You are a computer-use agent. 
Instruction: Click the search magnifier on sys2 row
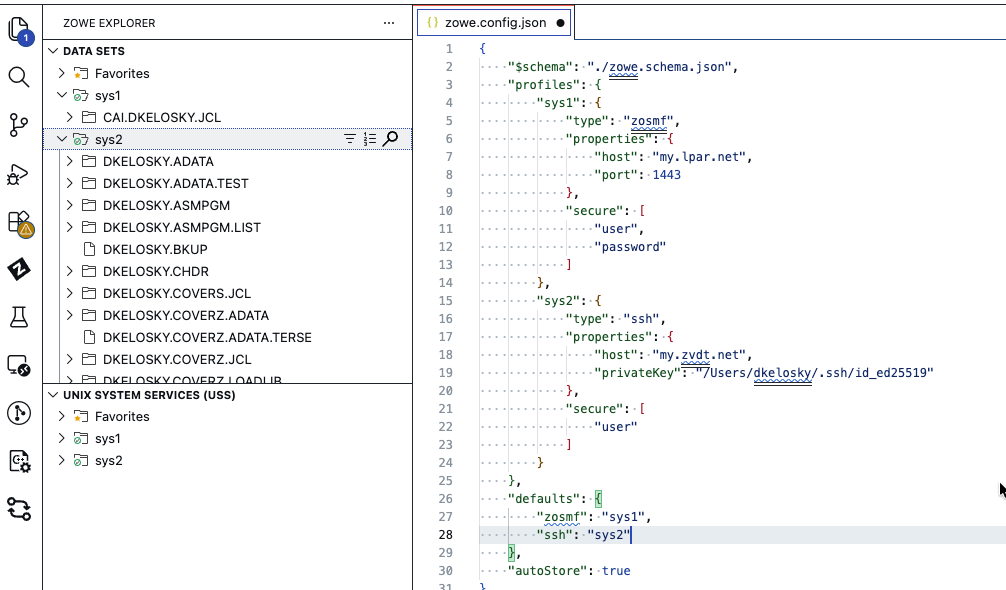[x=390, y=139]
